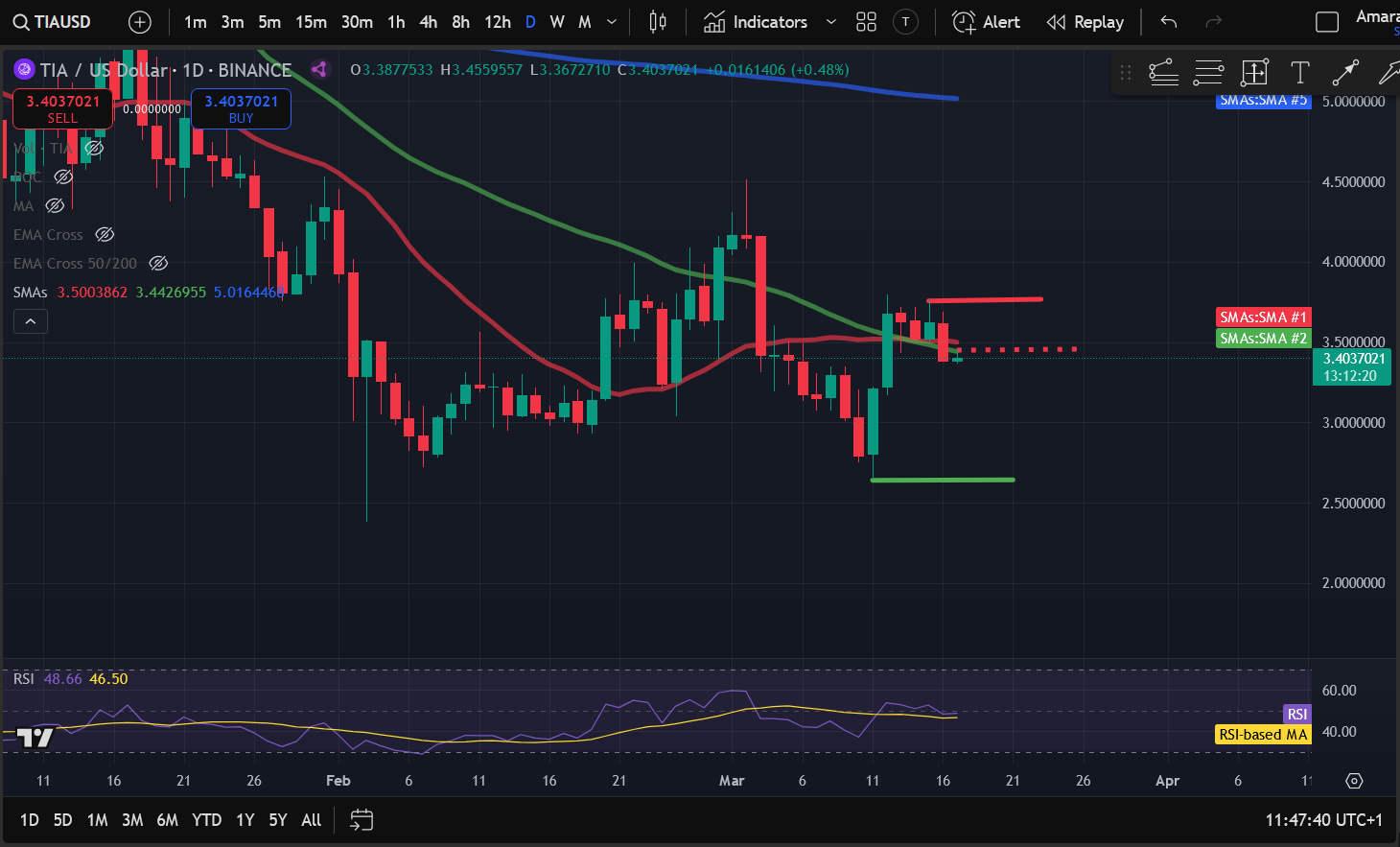Create a new Alert
Image resolution: width=1400 pixels, height=847 pixels.
coord(986,22)
